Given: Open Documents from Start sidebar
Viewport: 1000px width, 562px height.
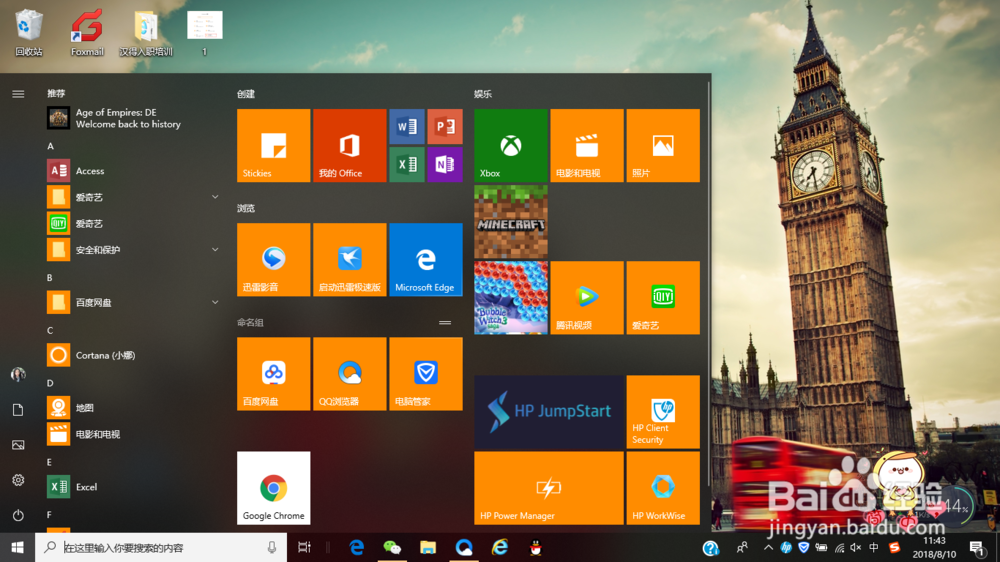Looking at the screenshot, I should (x=18, y=410).
